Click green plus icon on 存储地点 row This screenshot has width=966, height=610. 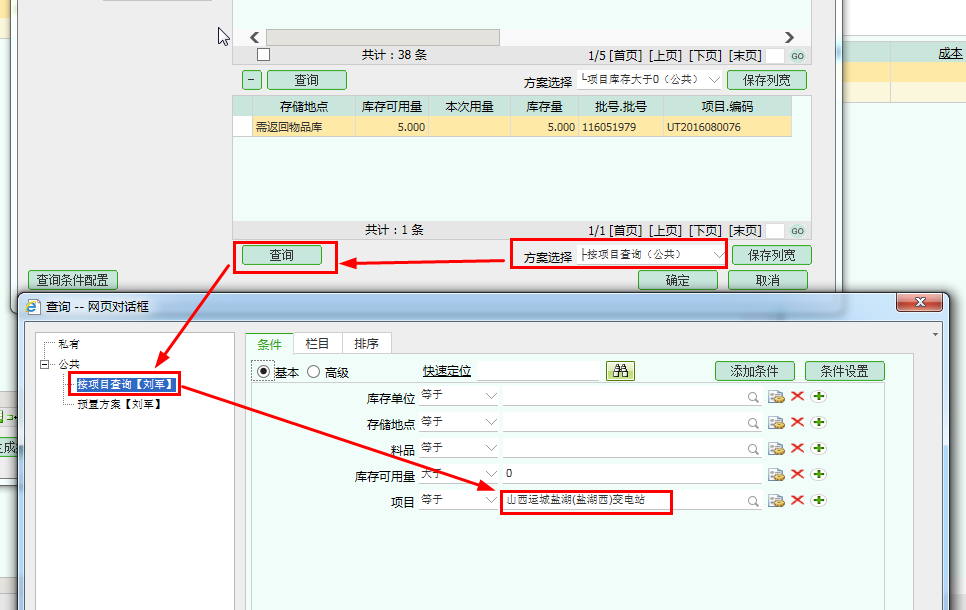tap(819, 423)
